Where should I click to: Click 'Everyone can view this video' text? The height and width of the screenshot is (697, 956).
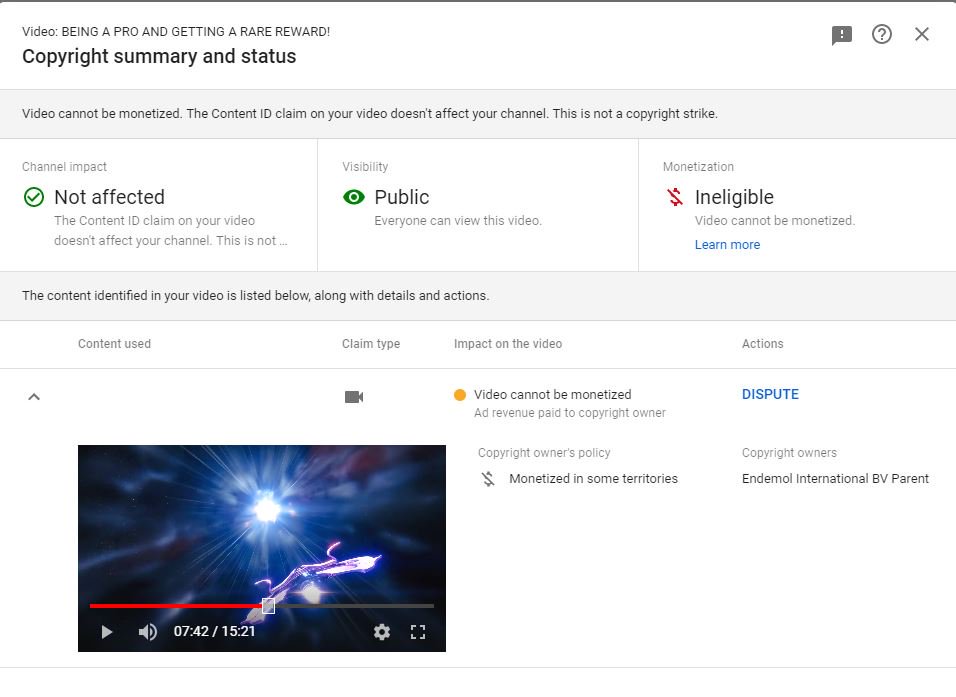(x=457, y=221)
